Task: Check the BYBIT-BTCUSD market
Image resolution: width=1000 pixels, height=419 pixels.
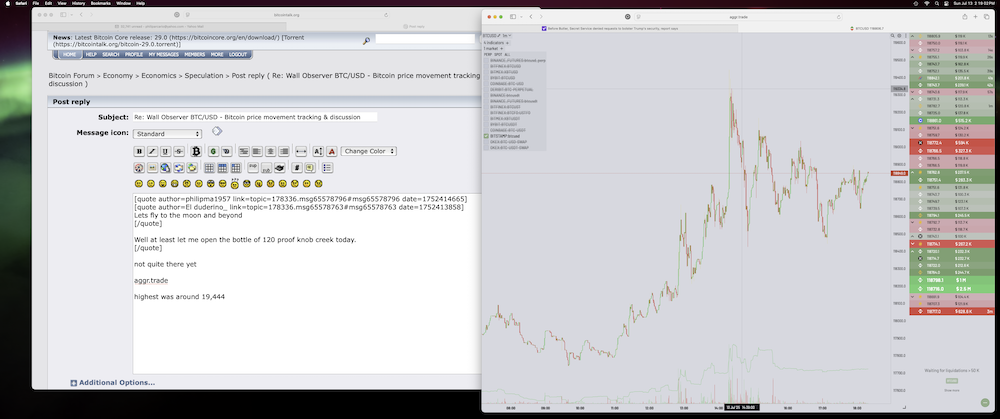Action: [x=487, y=78]
